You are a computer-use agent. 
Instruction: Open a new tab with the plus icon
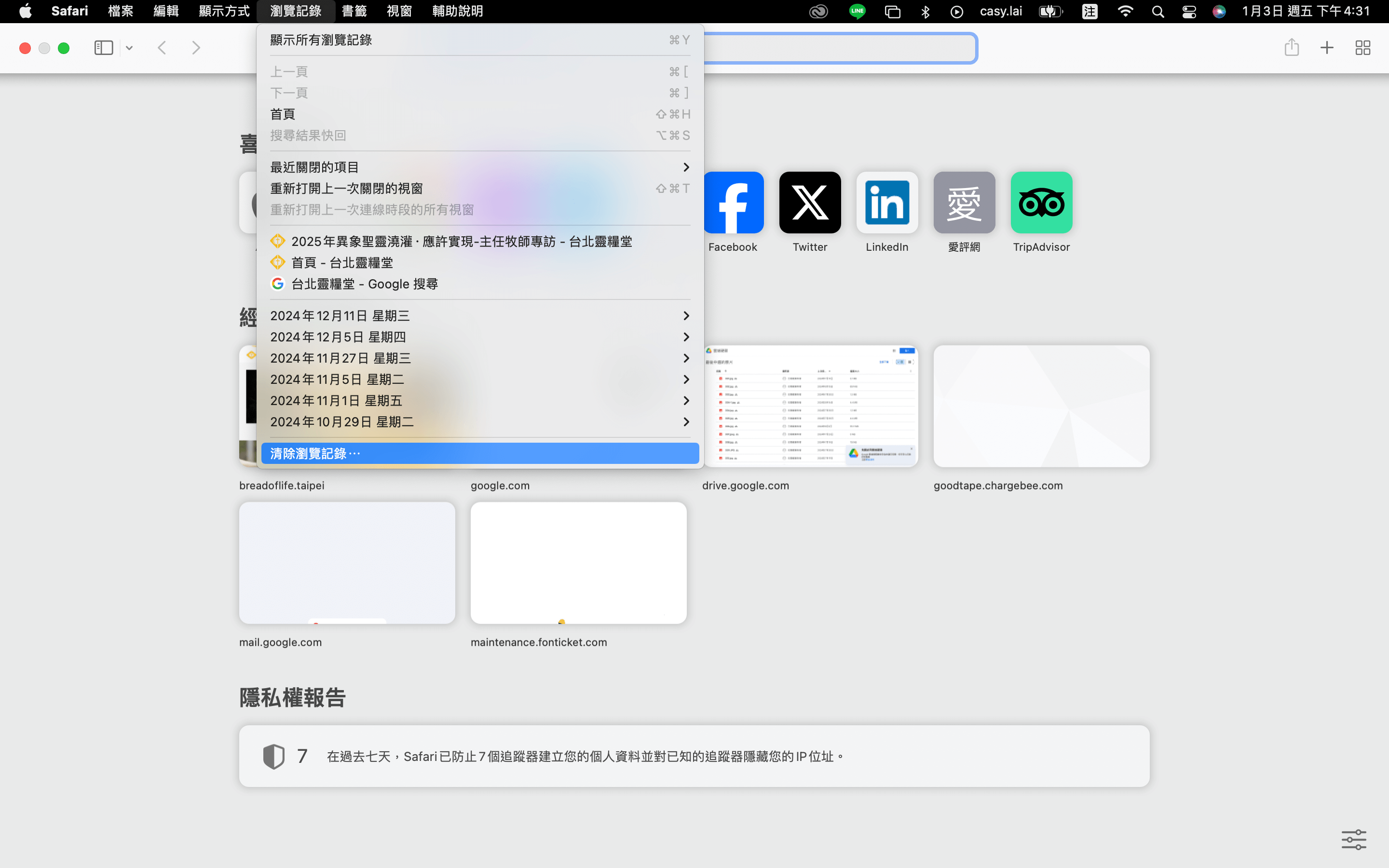(x=1326, y=48)
